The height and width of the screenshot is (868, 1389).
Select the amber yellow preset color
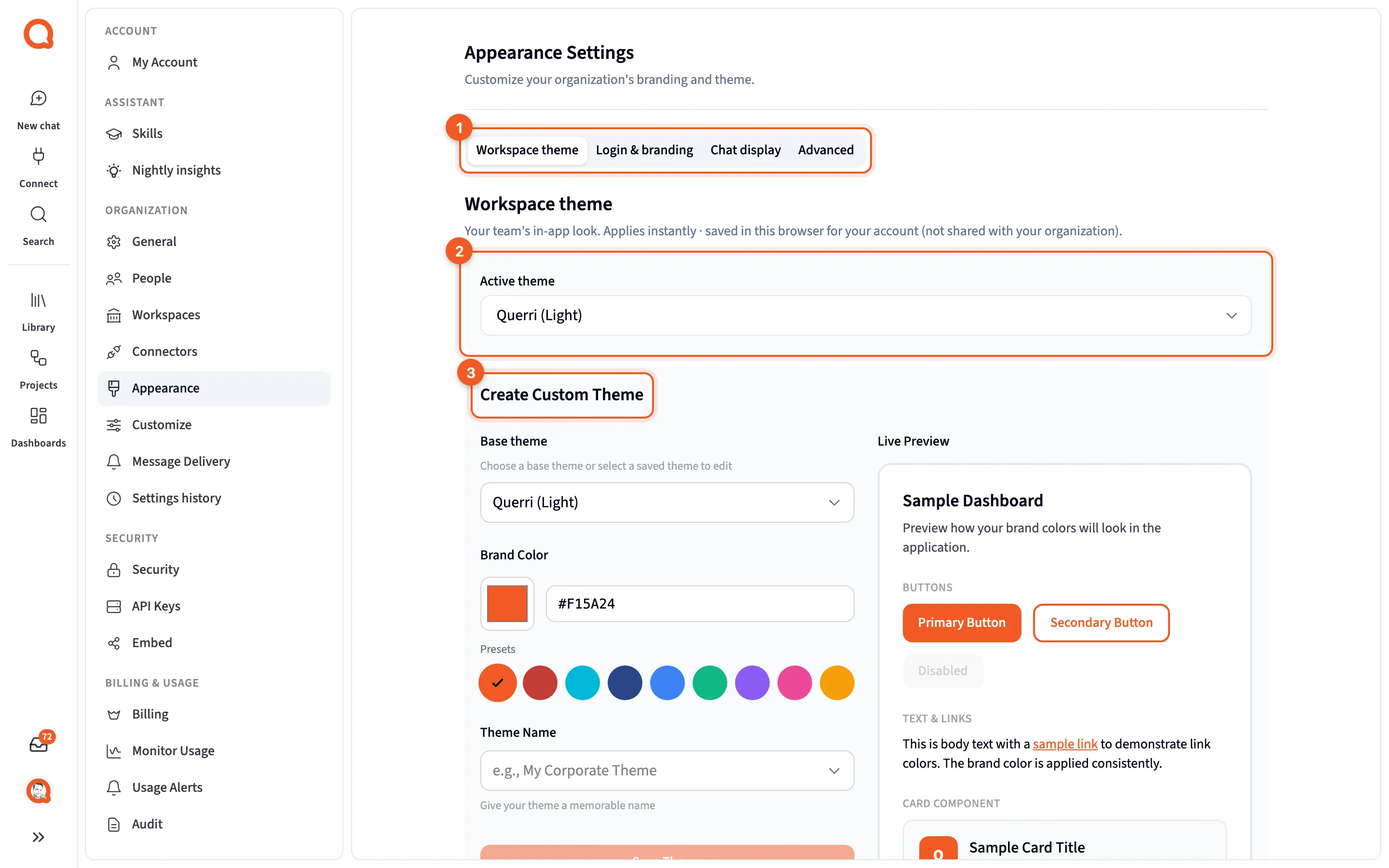(x=837, y=682)
